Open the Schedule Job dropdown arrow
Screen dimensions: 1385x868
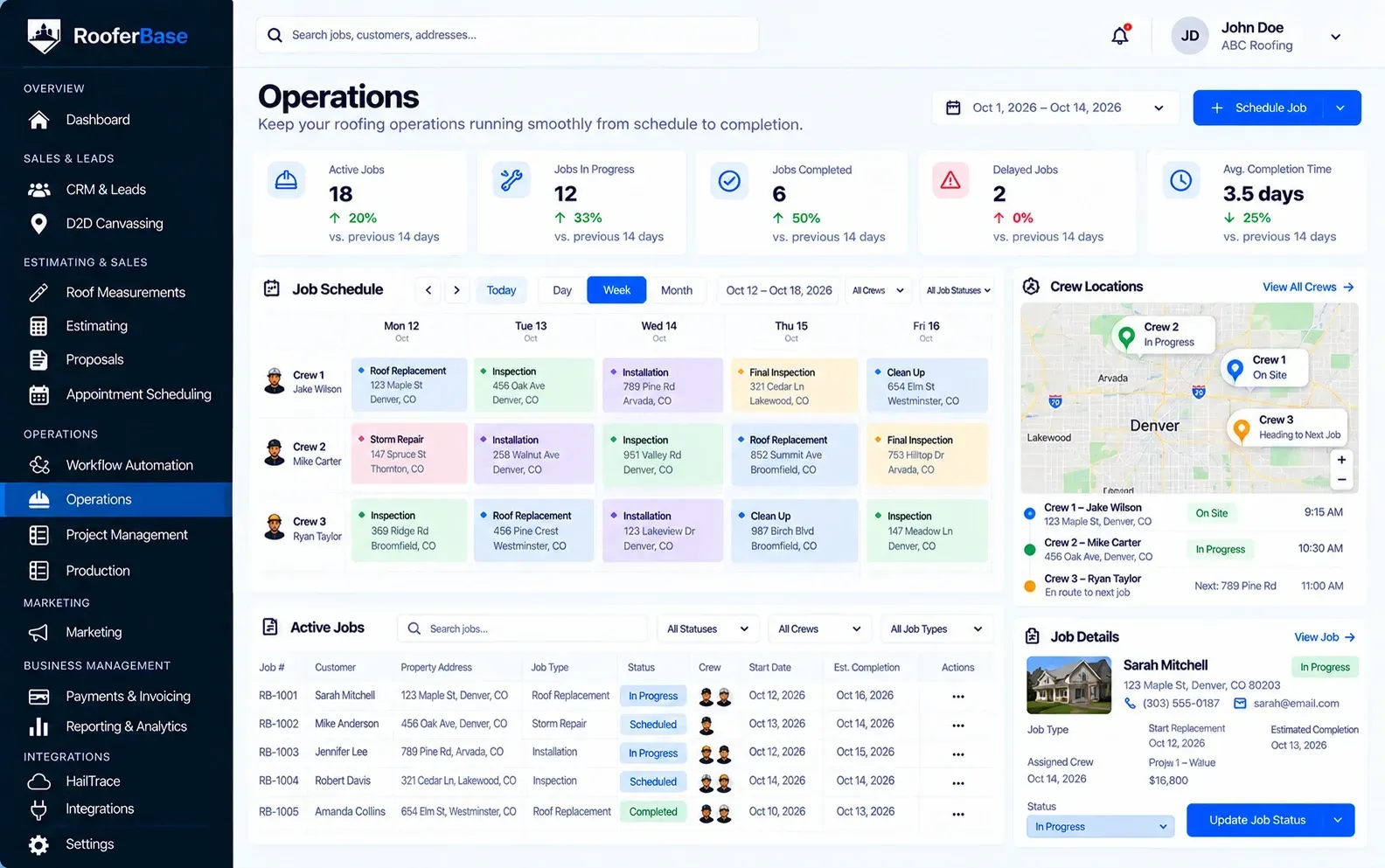tap(1340, 108)
